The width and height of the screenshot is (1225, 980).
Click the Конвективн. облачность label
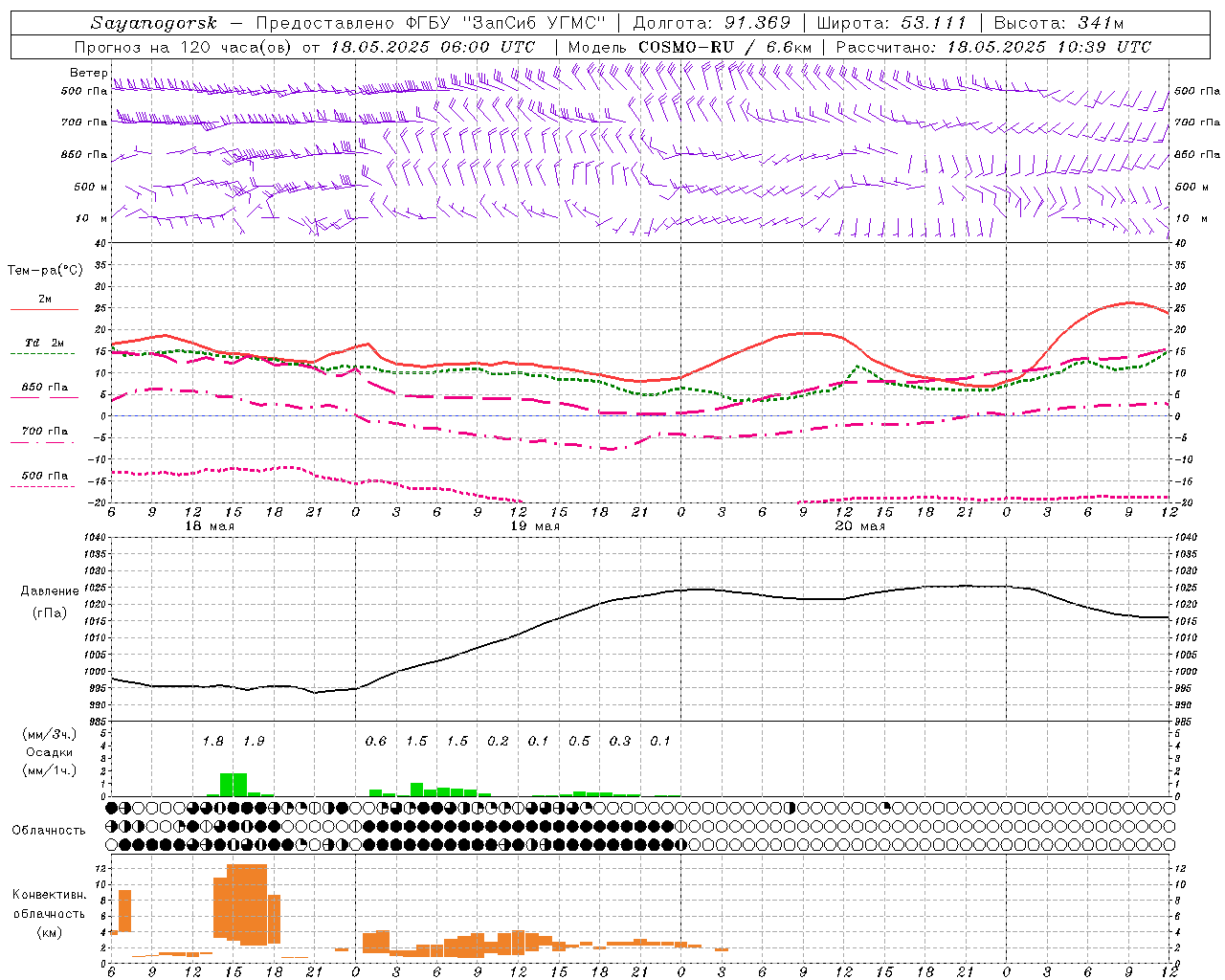click(49, 913)
